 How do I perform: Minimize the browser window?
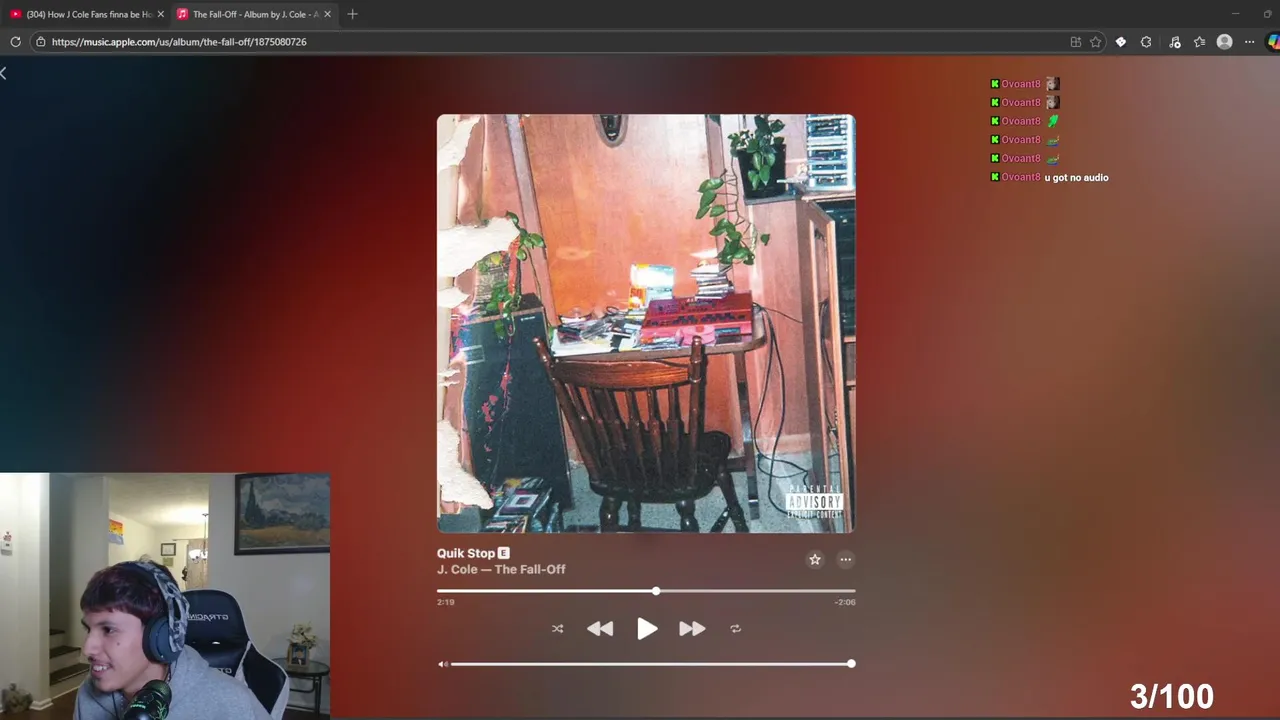1236,14
